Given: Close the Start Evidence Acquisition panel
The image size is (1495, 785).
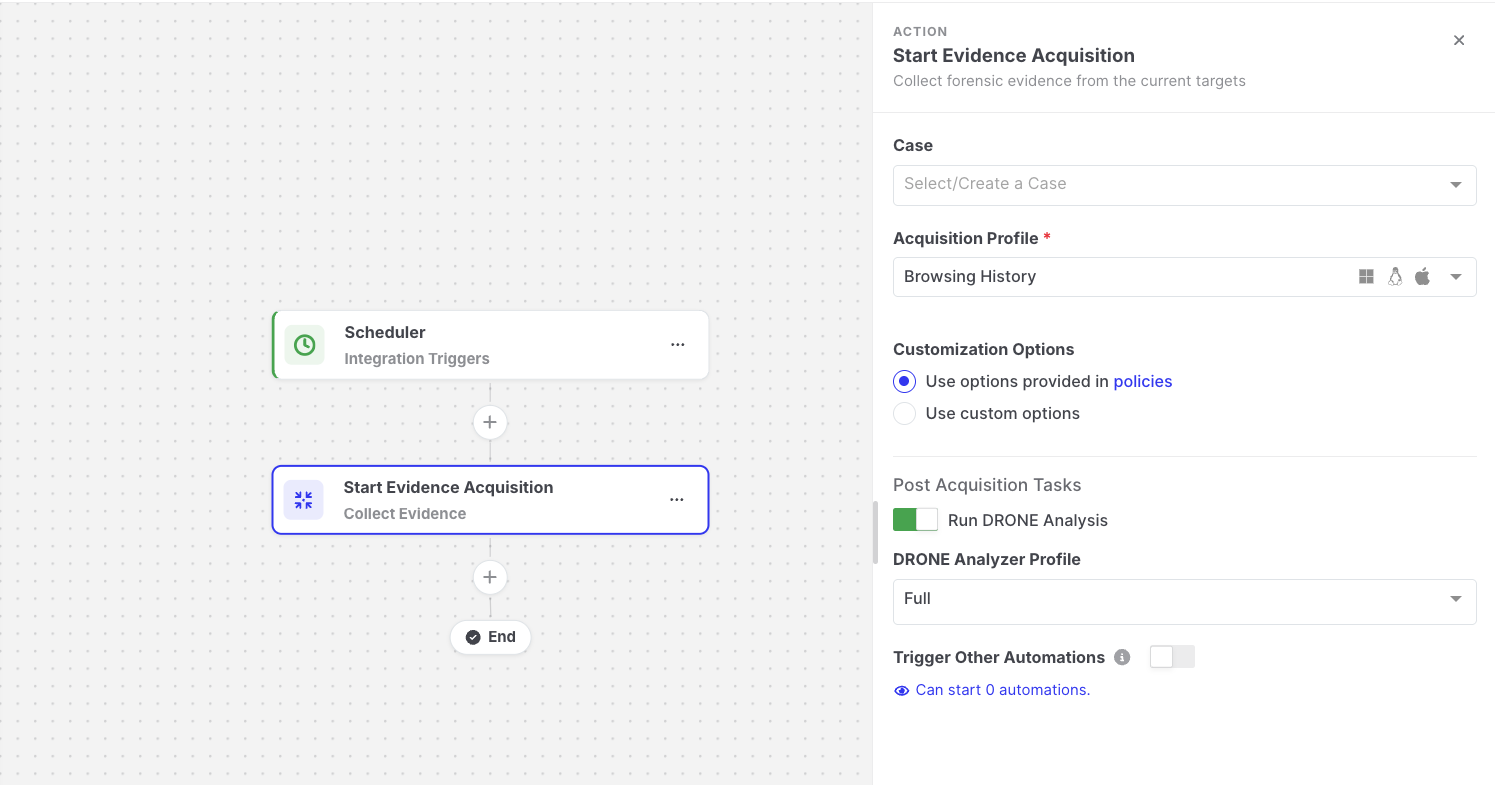Looking at the screenshot, I should (1459, 40).
